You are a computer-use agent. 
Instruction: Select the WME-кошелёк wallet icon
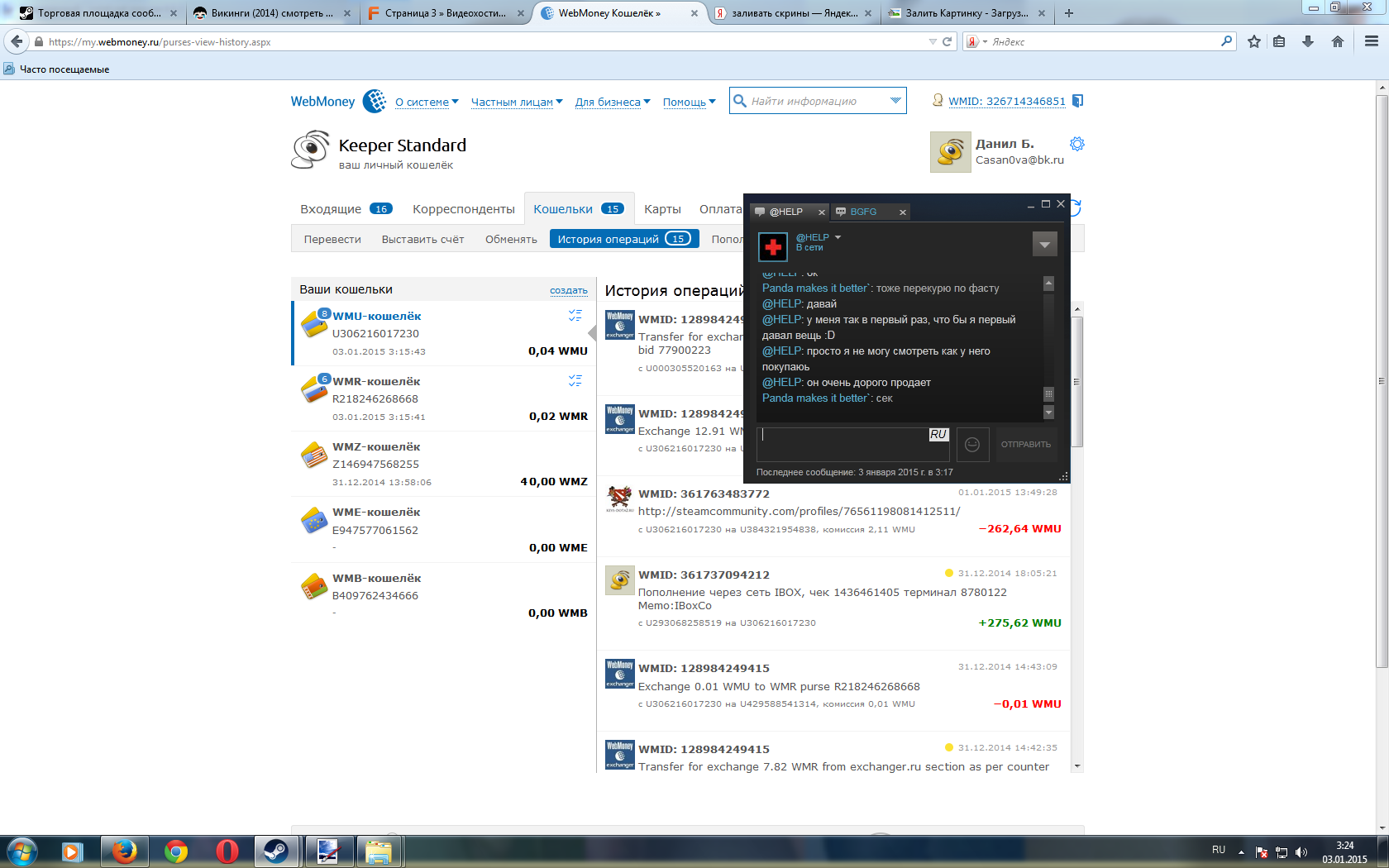(x=314, y=520)
